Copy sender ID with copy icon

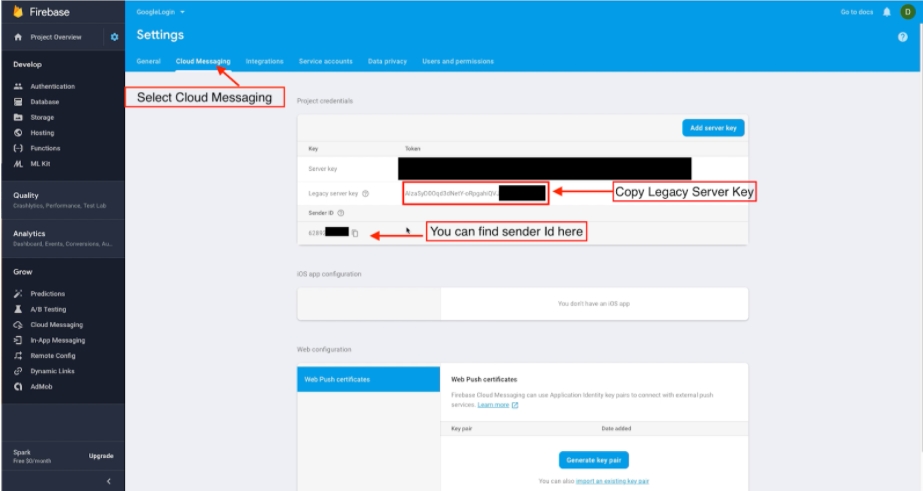[355, 233]
